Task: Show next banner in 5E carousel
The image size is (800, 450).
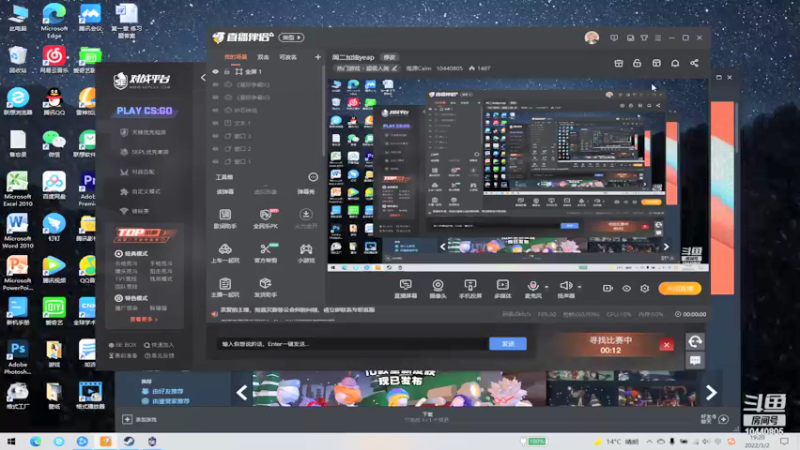Action: 711,392
